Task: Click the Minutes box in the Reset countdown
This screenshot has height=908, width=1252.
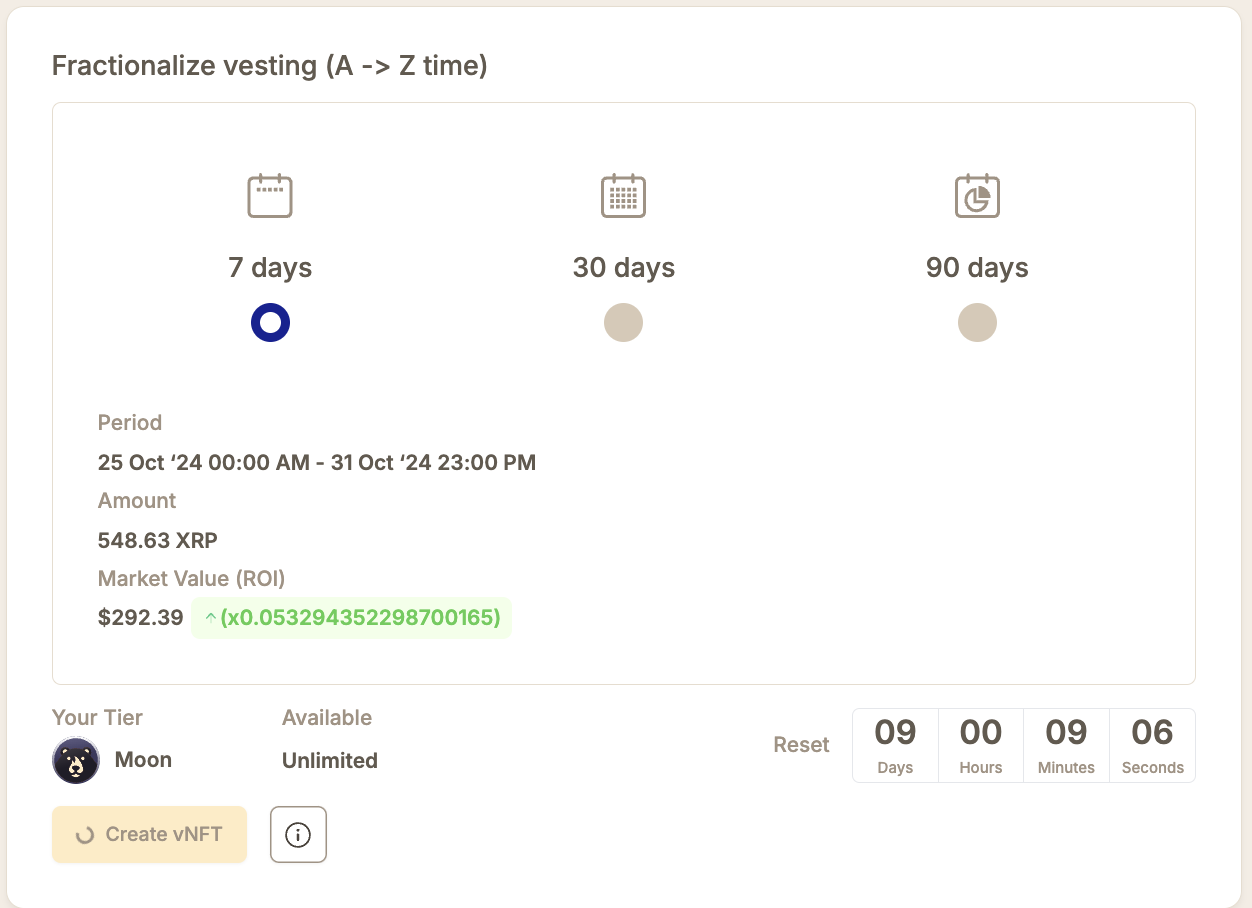Action: click(x=1066, y=745)
